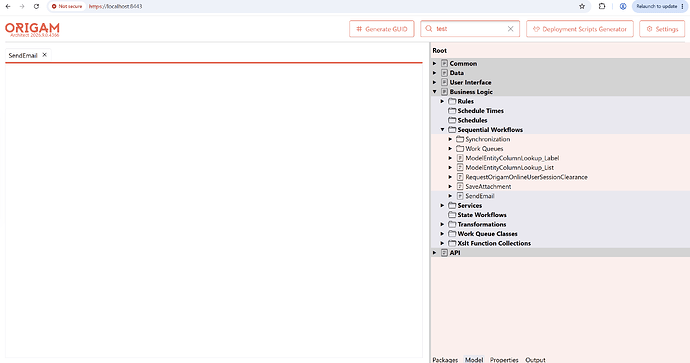The height and width of the screenshot is (363, 690).
Task: Click ModelEntityColumnLookup_List workflow icon
Action: click(460, 168)
